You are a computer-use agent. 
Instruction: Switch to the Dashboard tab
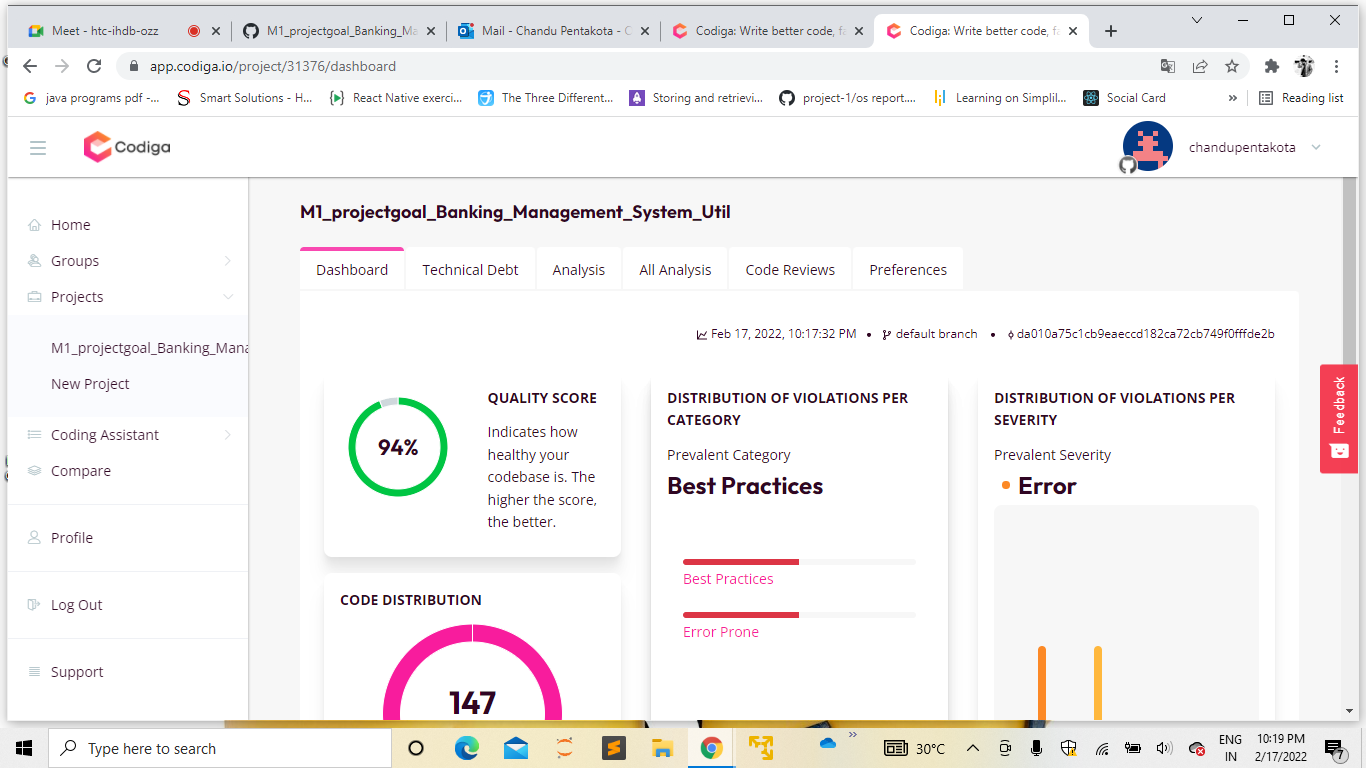pos(352,270)
